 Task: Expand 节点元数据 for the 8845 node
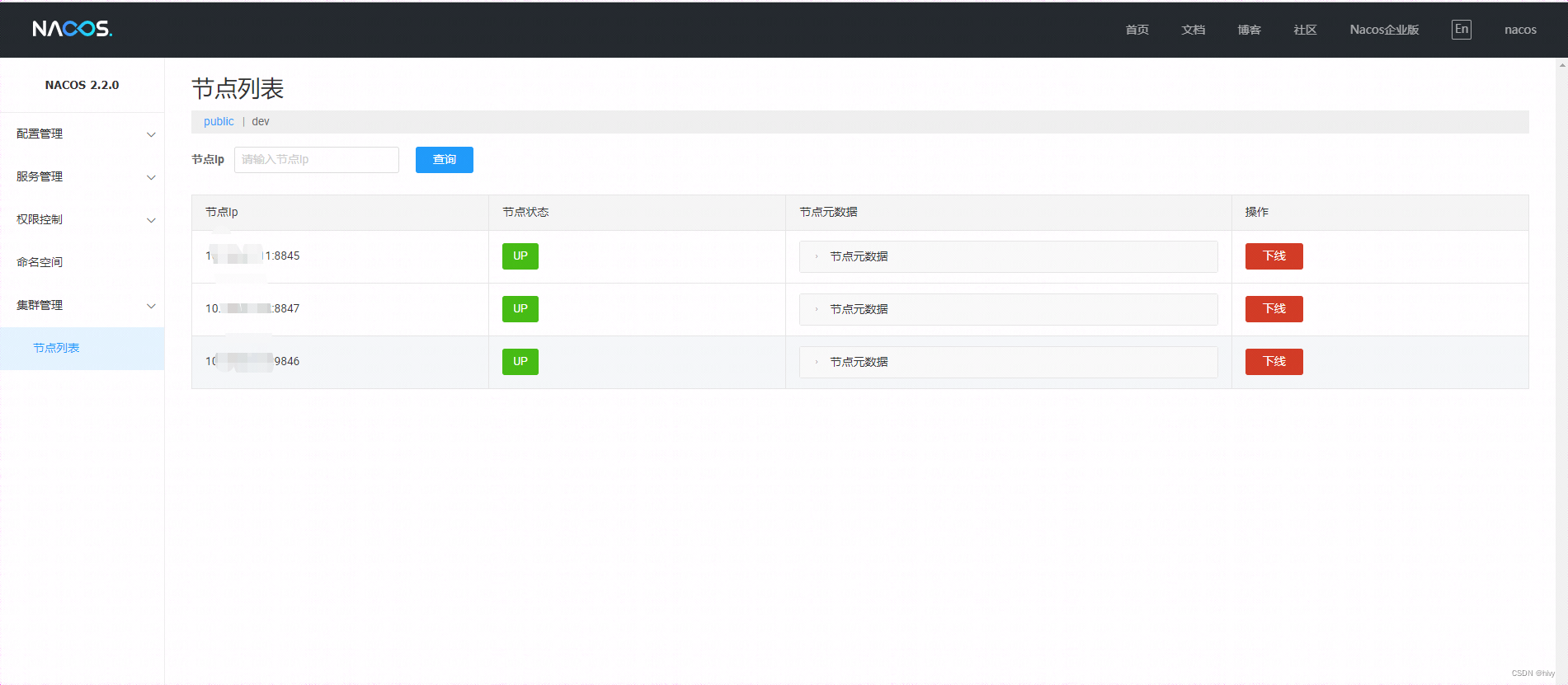1008,256
